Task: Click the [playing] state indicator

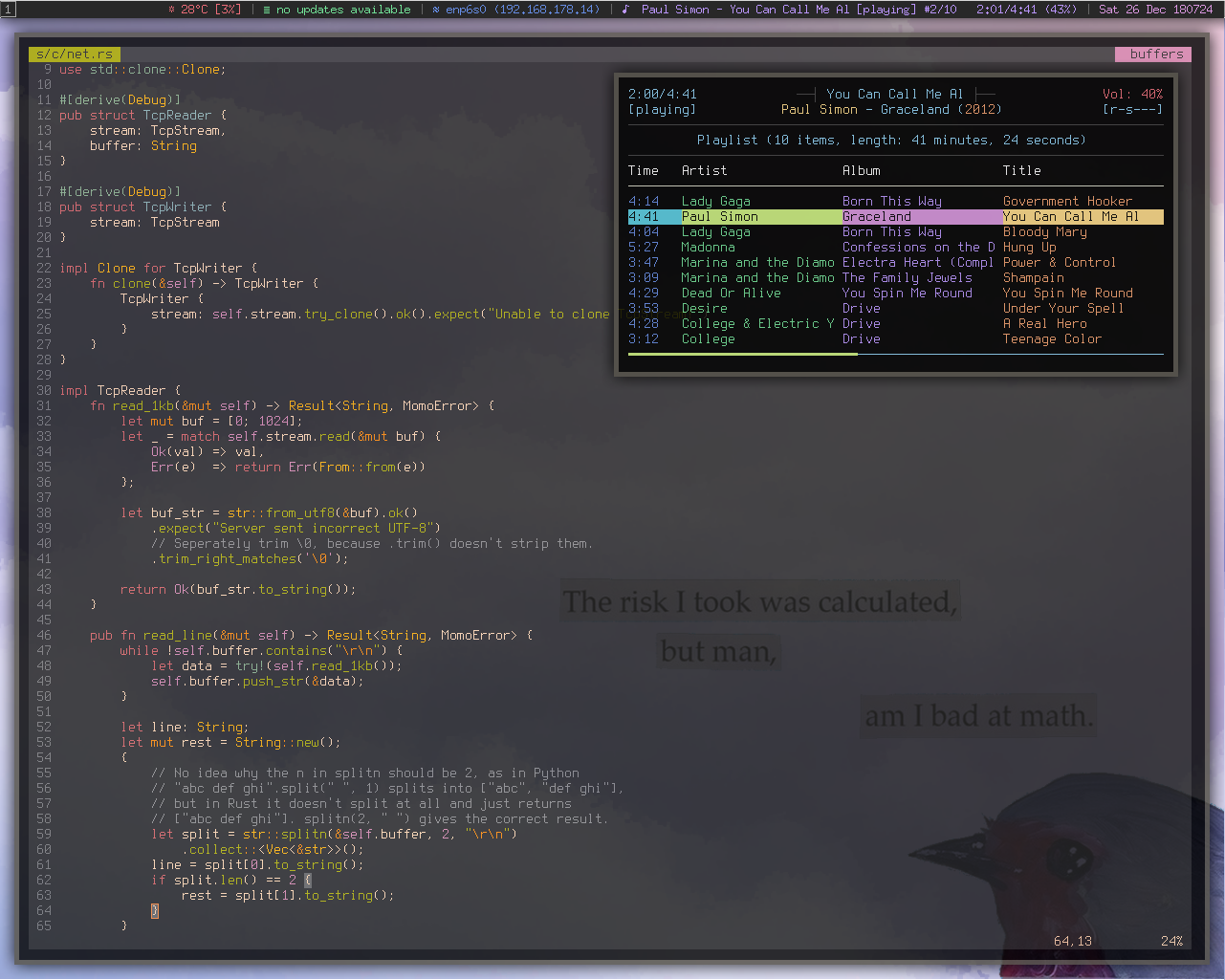Action: pos(662,109)
